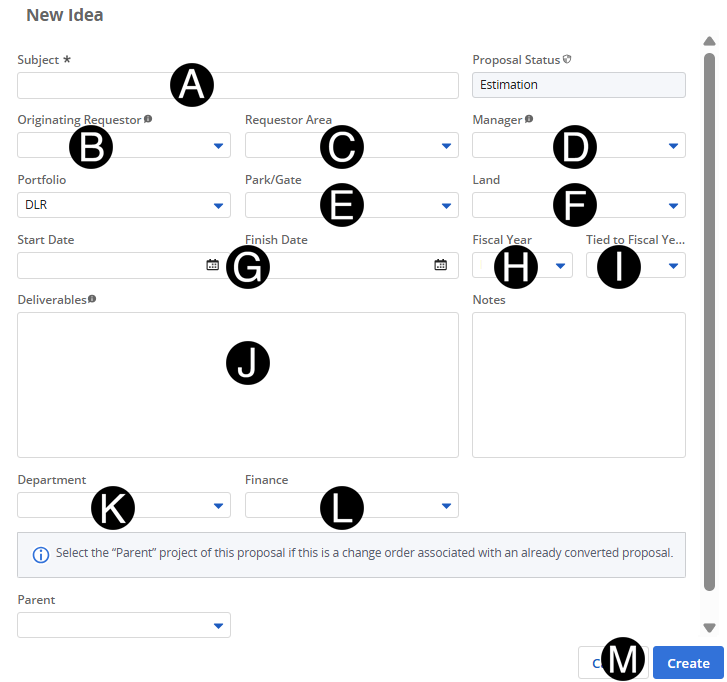
Task: Open the Parent project dropdown
Action: click(218, 626)
